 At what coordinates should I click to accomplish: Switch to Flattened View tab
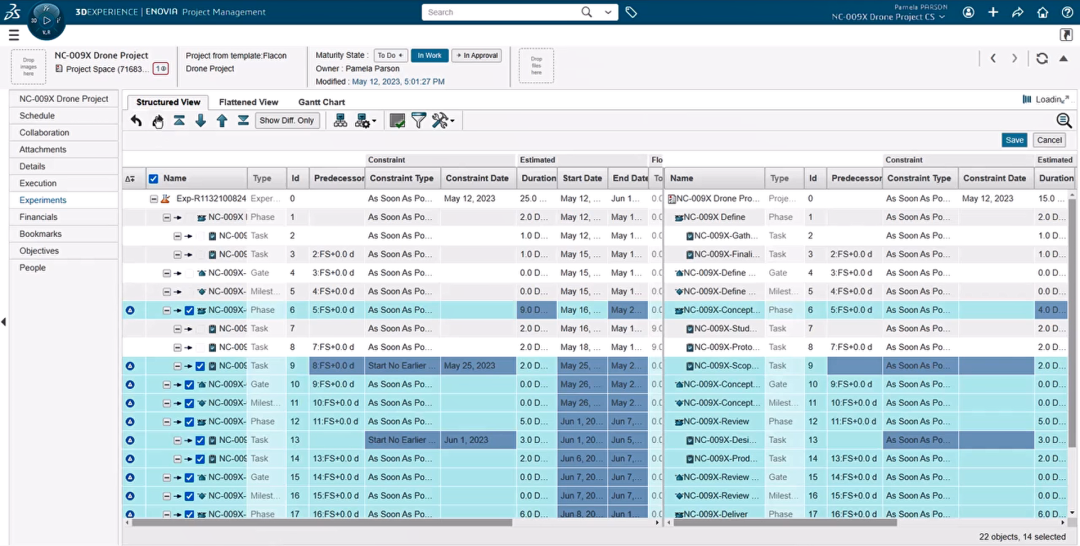[x=249, y=102]
